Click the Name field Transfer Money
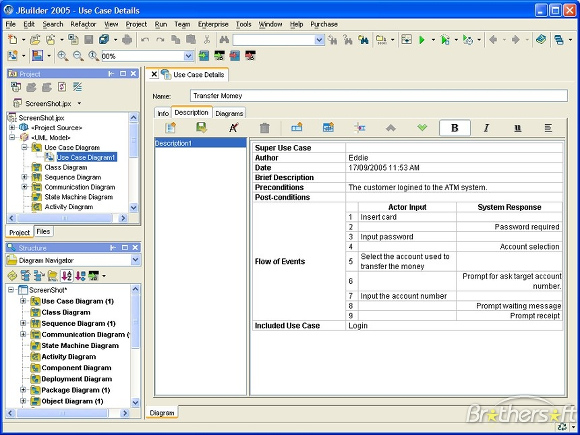Screen dimensions: 580x435 pos(379,96)
